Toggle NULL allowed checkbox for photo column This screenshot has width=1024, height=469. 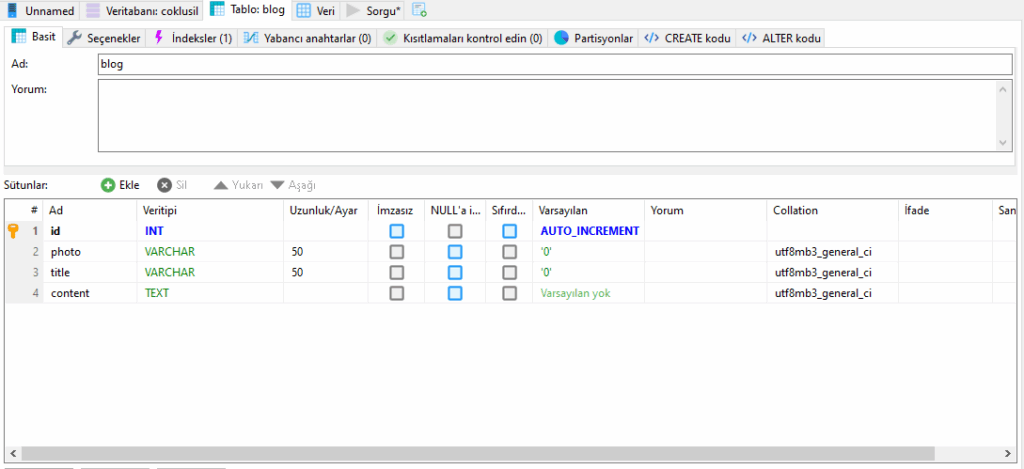(x=455, y=252)
